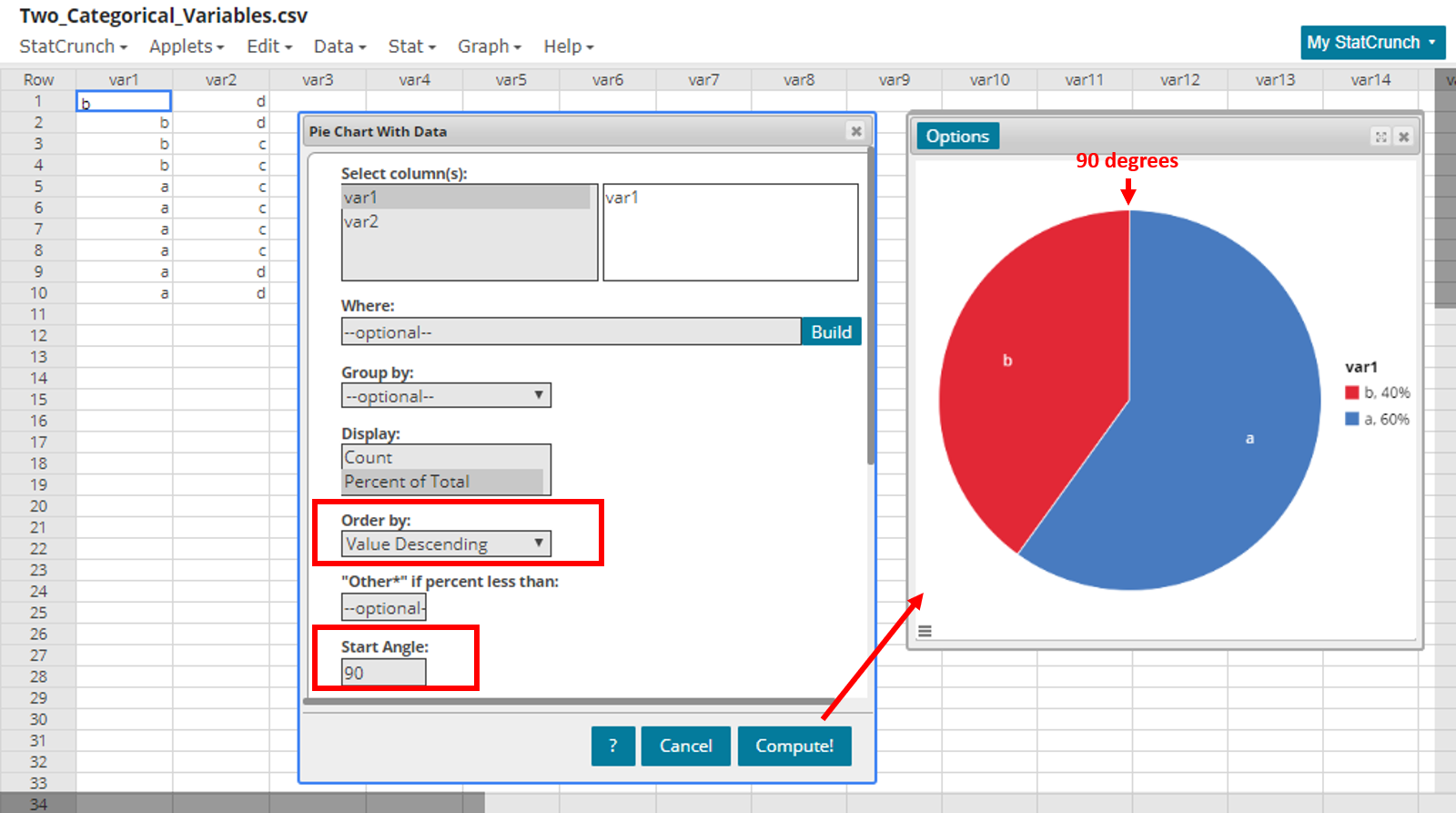
Task: Click the Start Angle input field
Action: point(383,673)
